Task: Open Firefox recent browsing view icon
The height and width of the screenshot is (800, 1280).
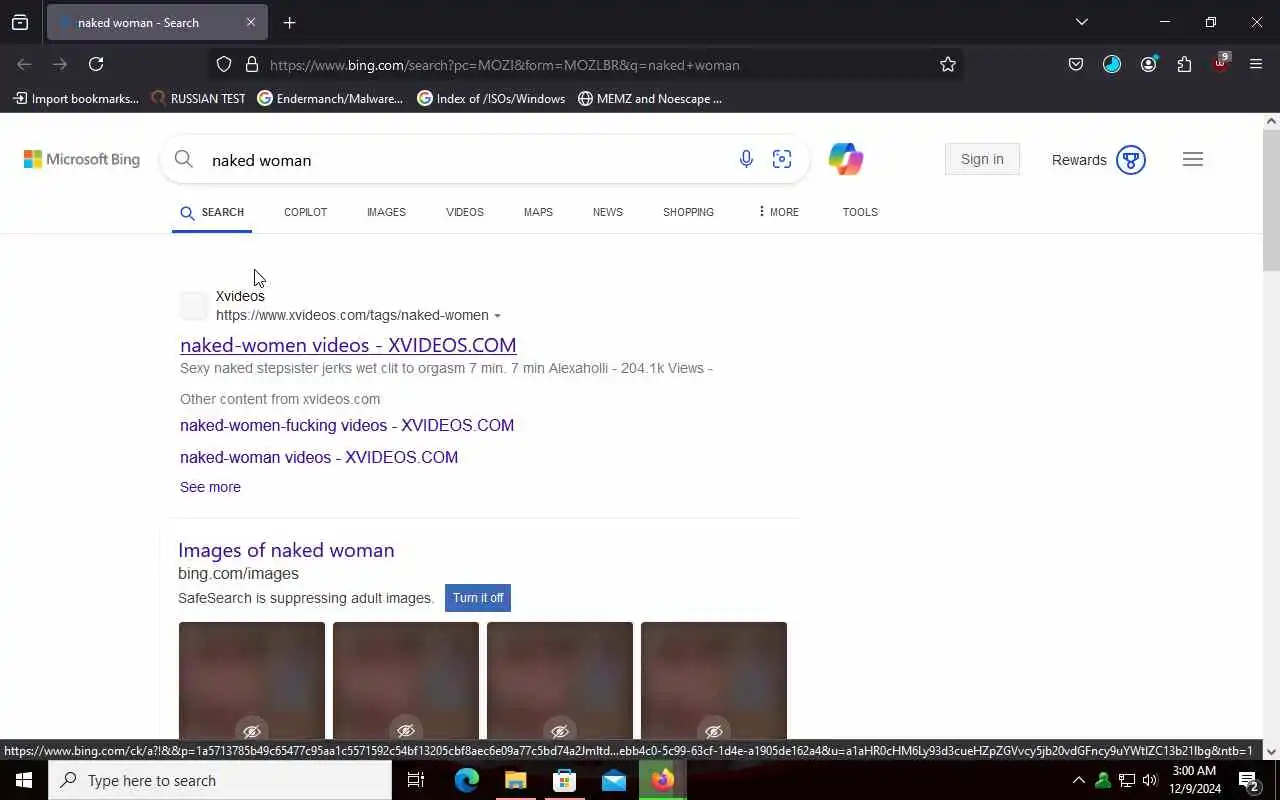Action: (x=20, y=22)
